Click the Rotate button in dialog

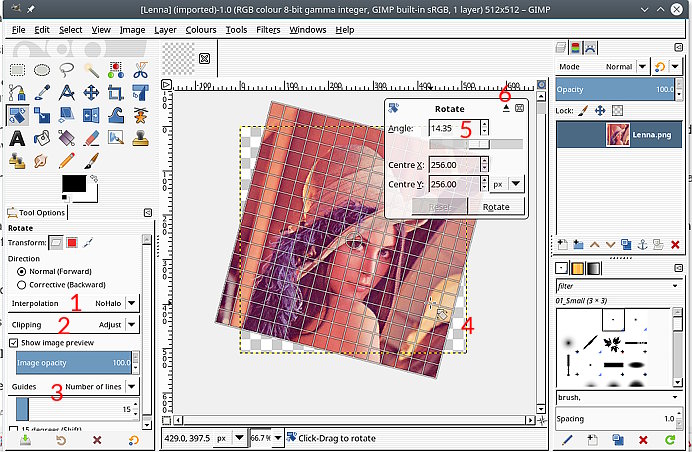[x=496, y=207]
